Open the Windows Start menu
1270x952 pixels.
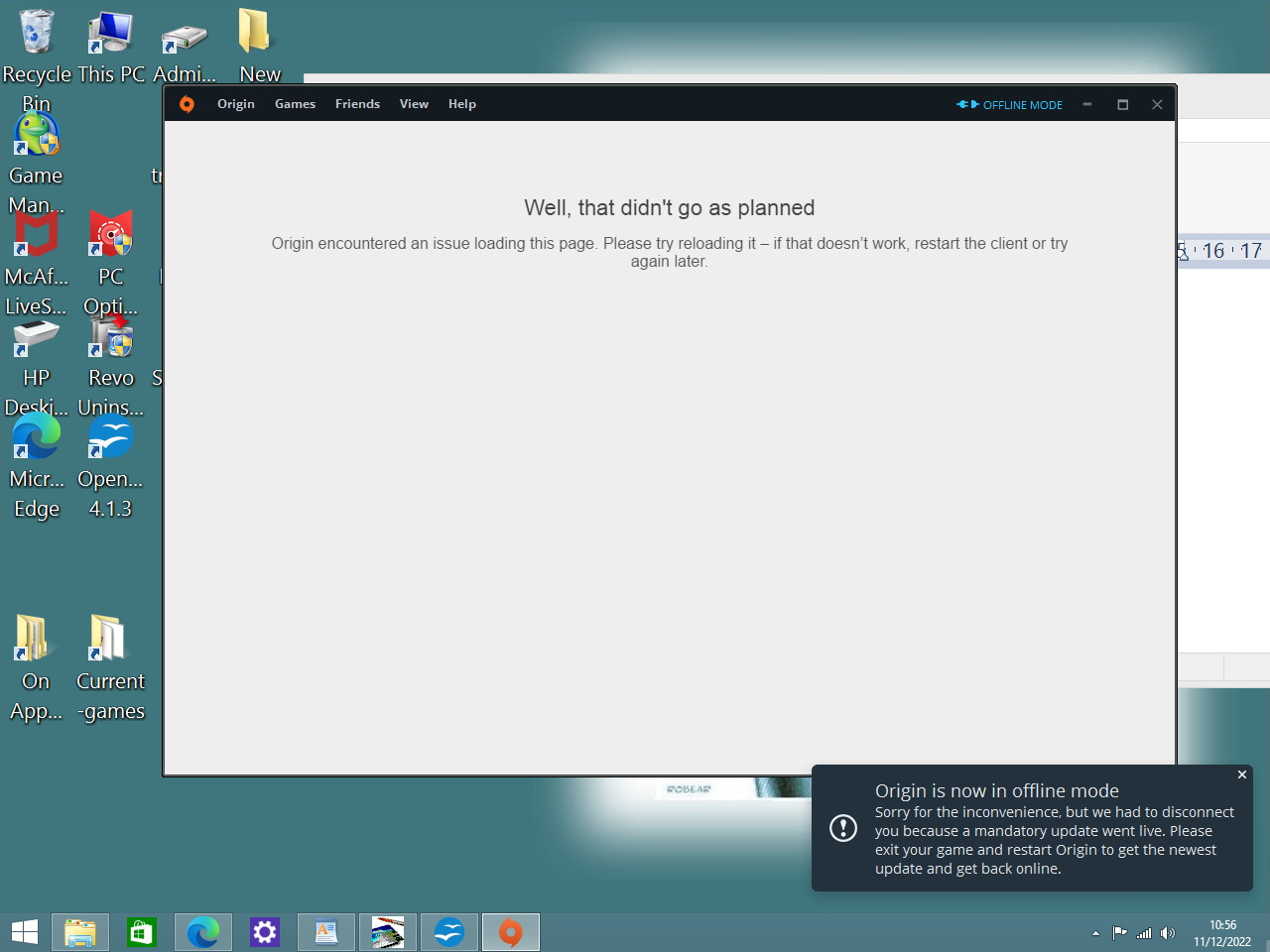pyautogui.click(x=25, y=932)
